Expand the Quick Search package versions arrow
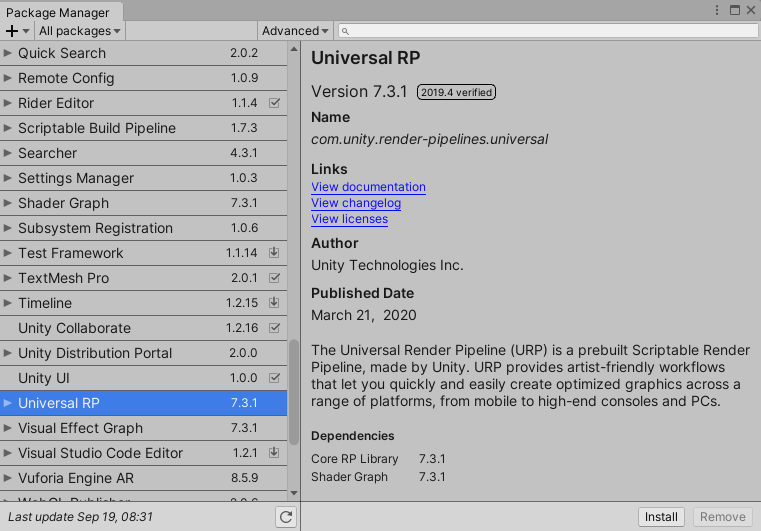The height and width of the screenshot is (531, 761). (x=8, y=53)
